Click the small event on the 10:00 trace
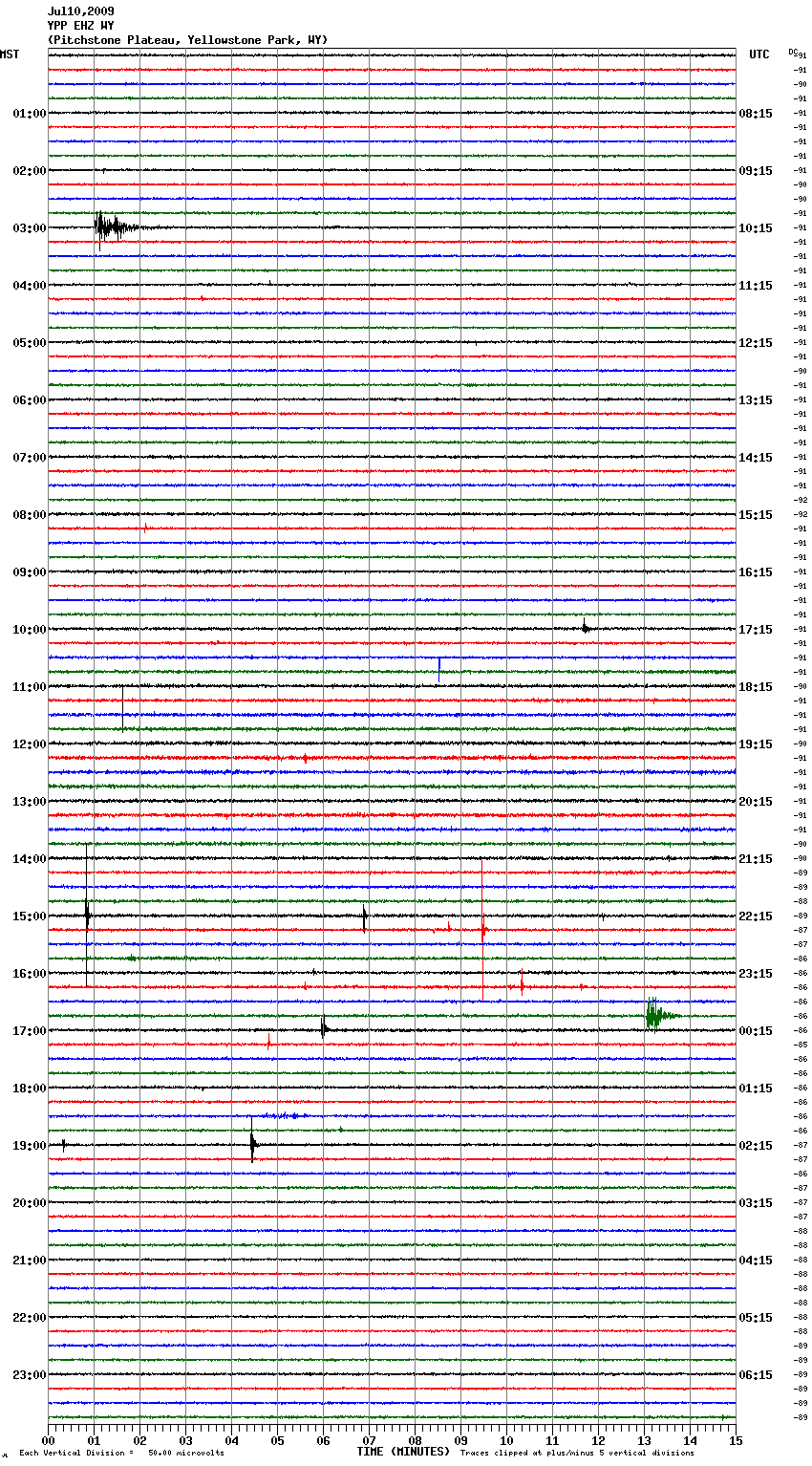Screen dimensions: 812x1466 pos(586,627)
